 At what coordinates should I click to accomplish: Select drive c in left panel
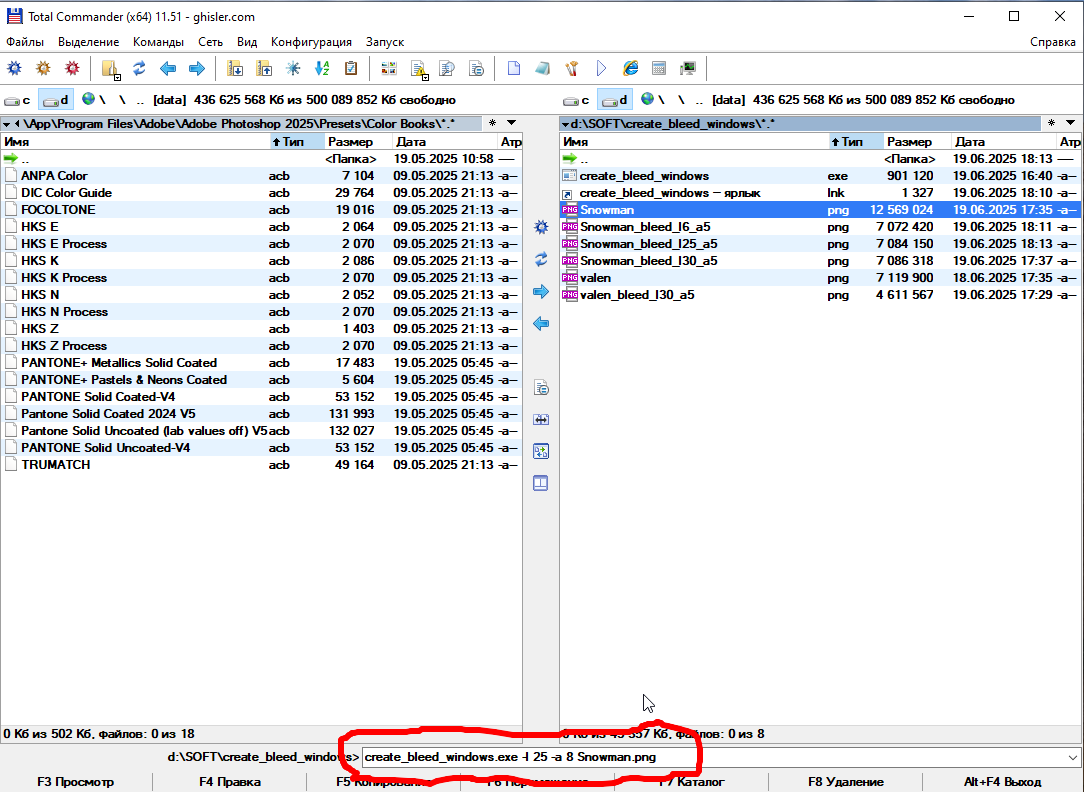(17, 100)
